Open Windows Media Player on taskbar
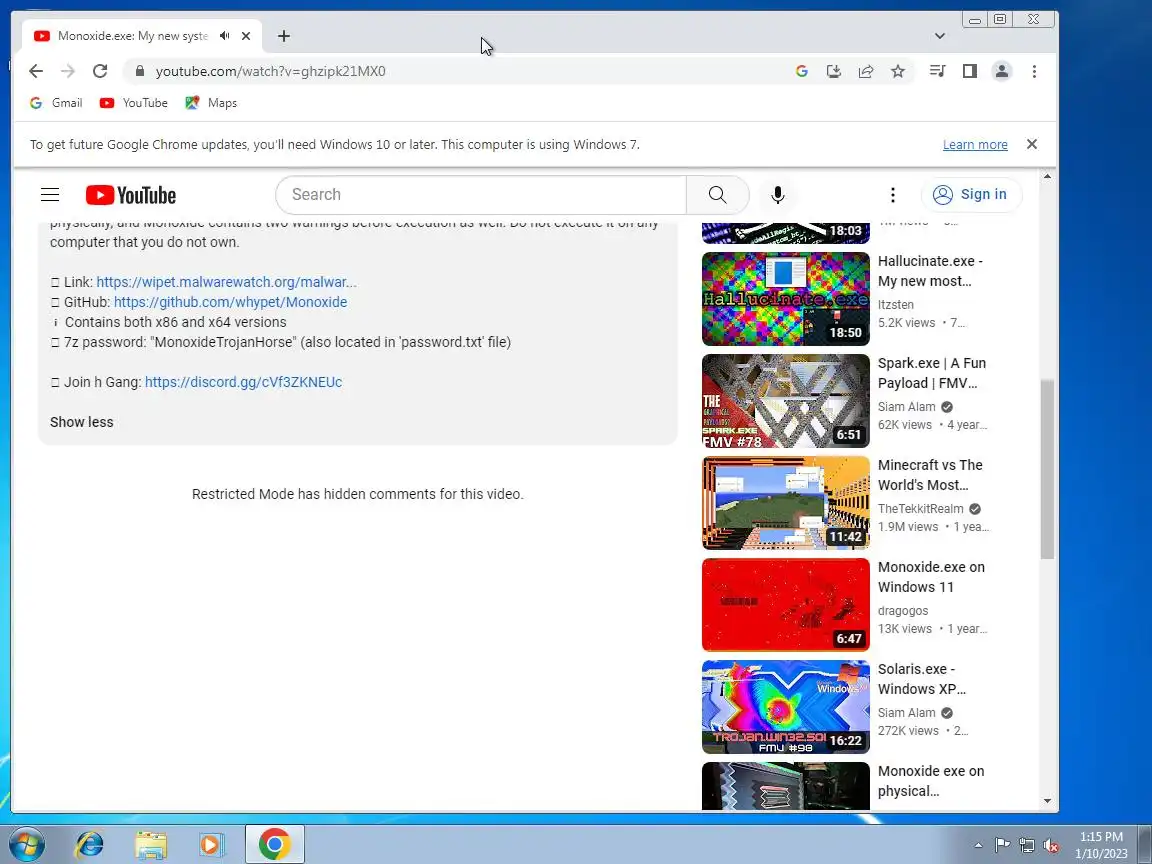The width and height of the screenshot is (1152, 864). [x=211, y=845]
